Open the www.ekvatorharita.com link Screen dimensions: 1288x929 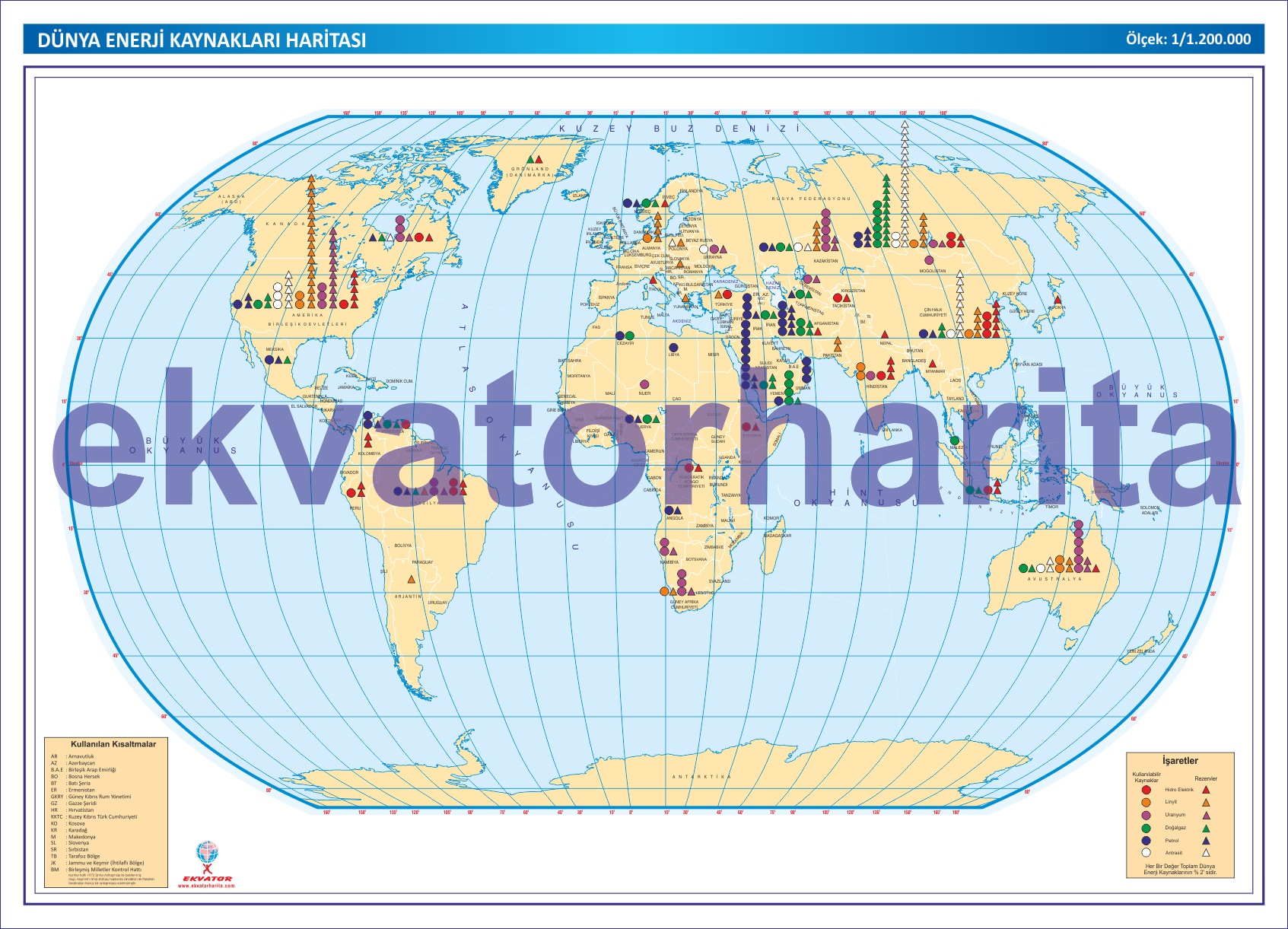coord(206,886)
